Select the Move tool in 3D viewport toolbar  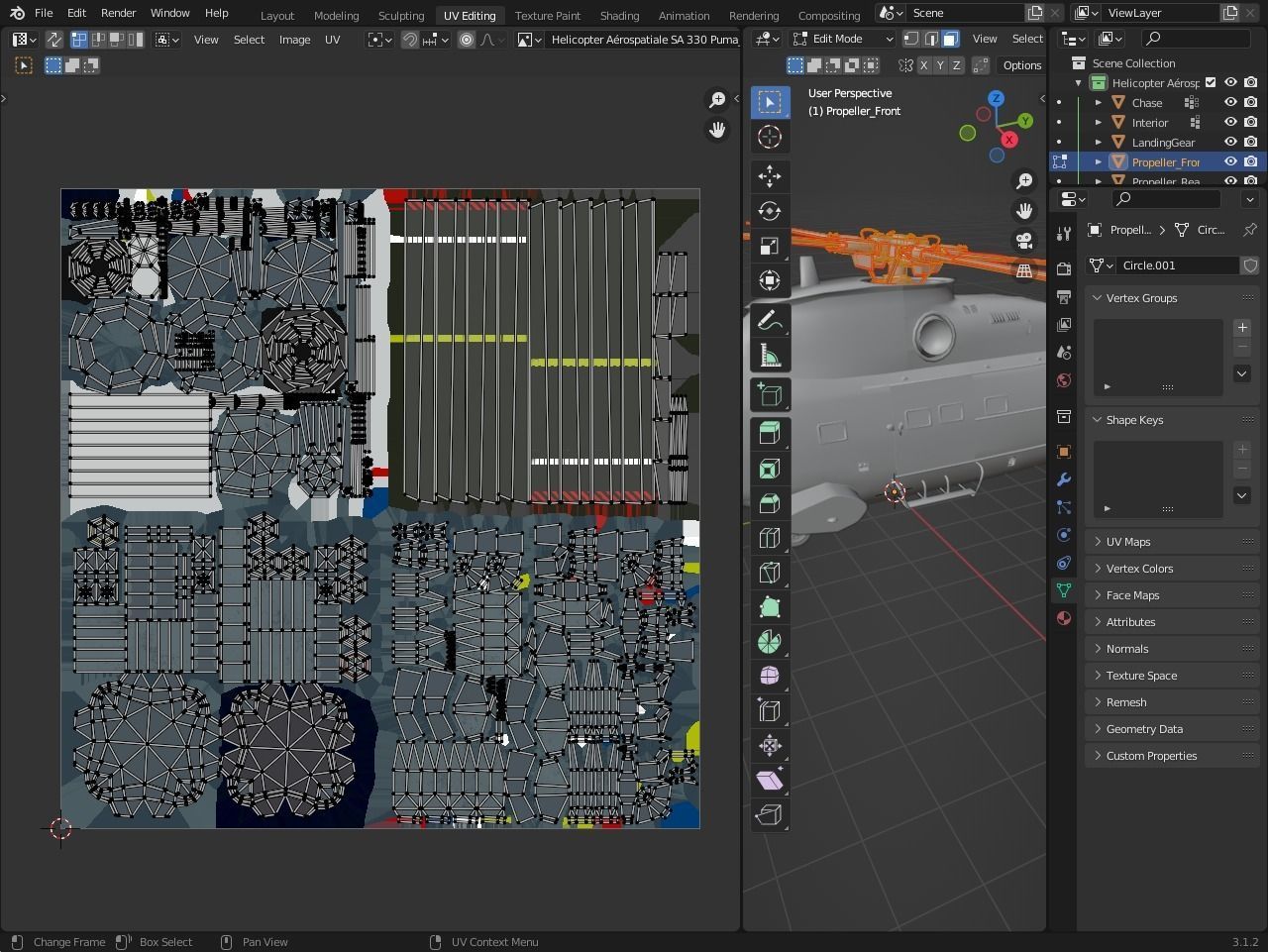(770, 176)
